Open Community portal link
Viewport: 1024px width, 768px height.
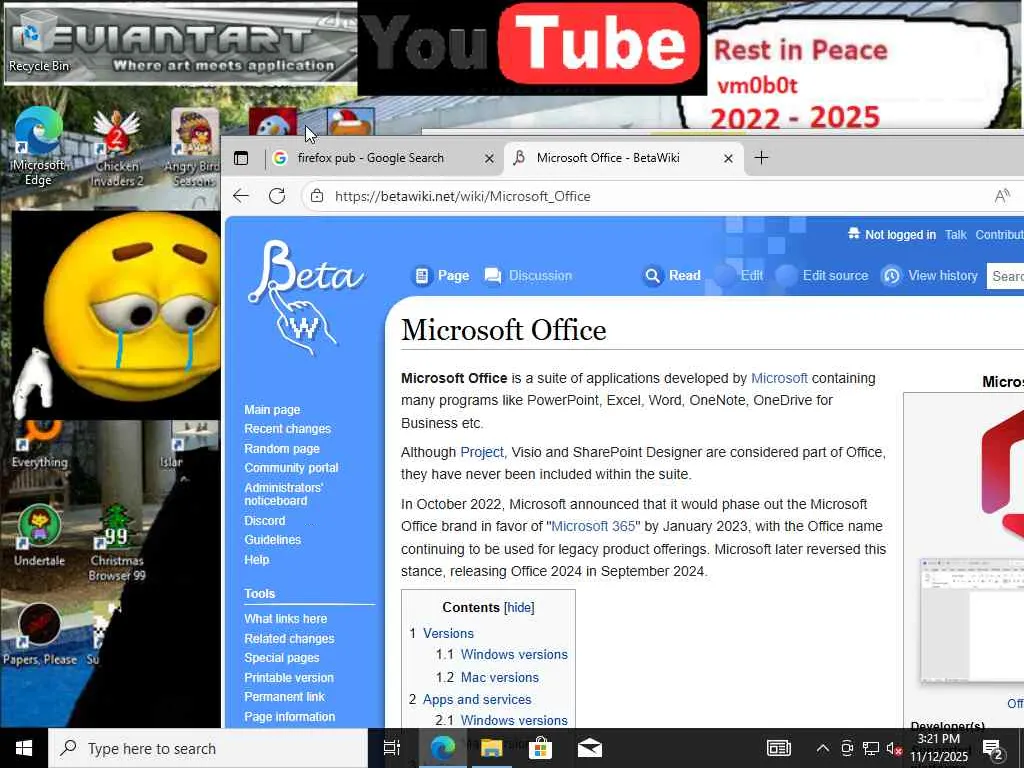point(291,468)
